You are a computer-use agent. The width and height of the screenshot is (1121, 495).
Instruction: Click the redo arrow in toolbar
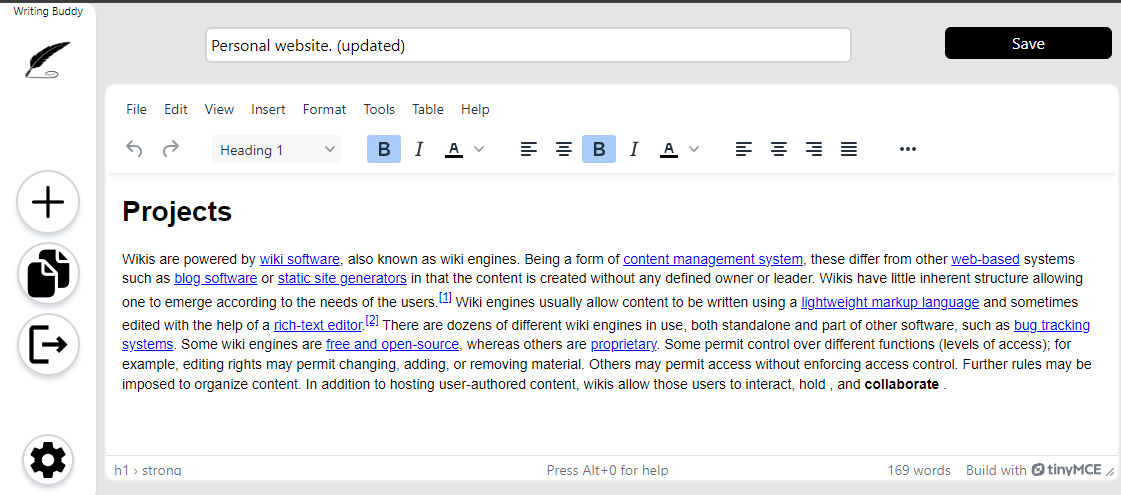coord(171,149)
